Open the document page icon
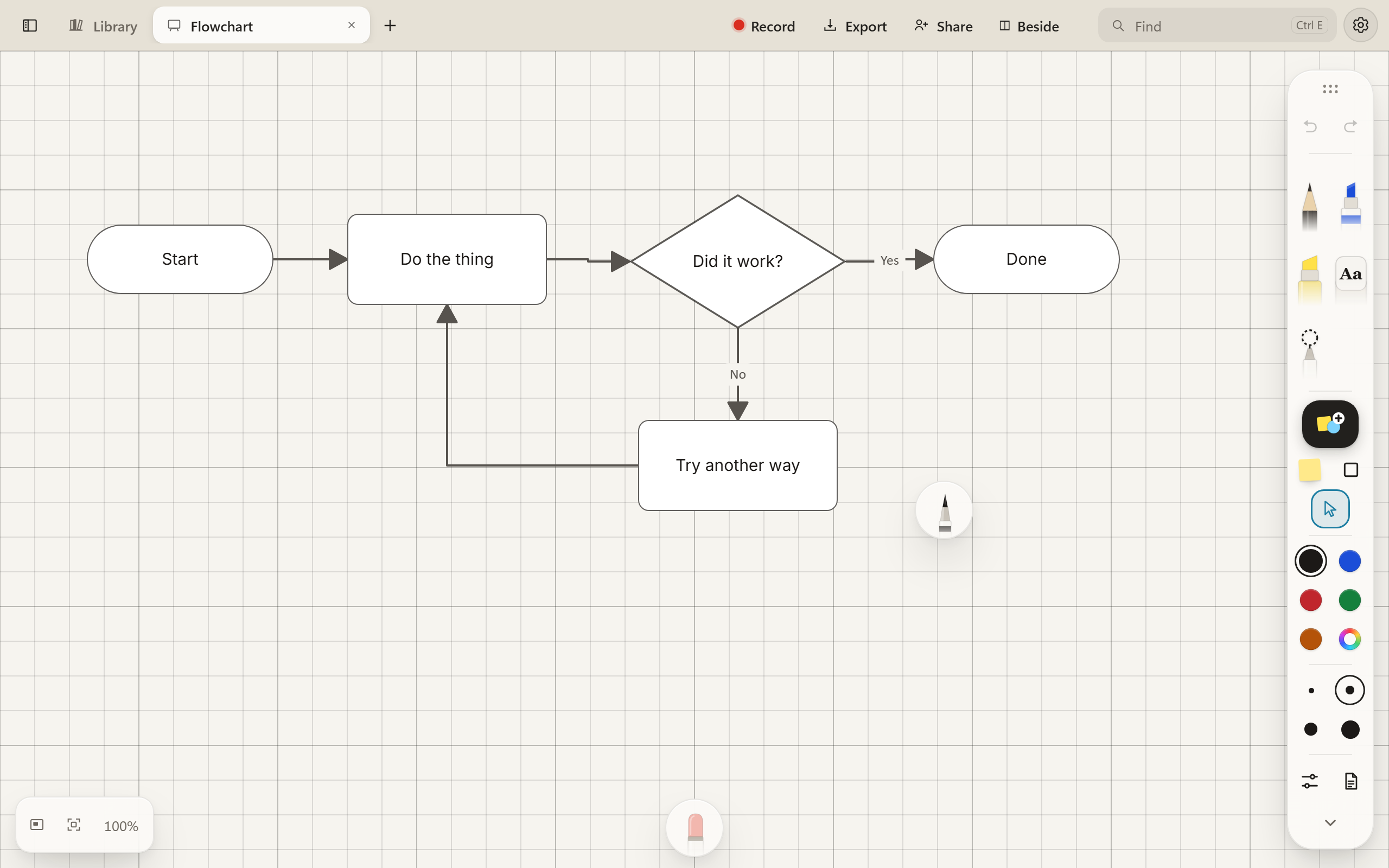1389x868 pixels. (1351, 781)
